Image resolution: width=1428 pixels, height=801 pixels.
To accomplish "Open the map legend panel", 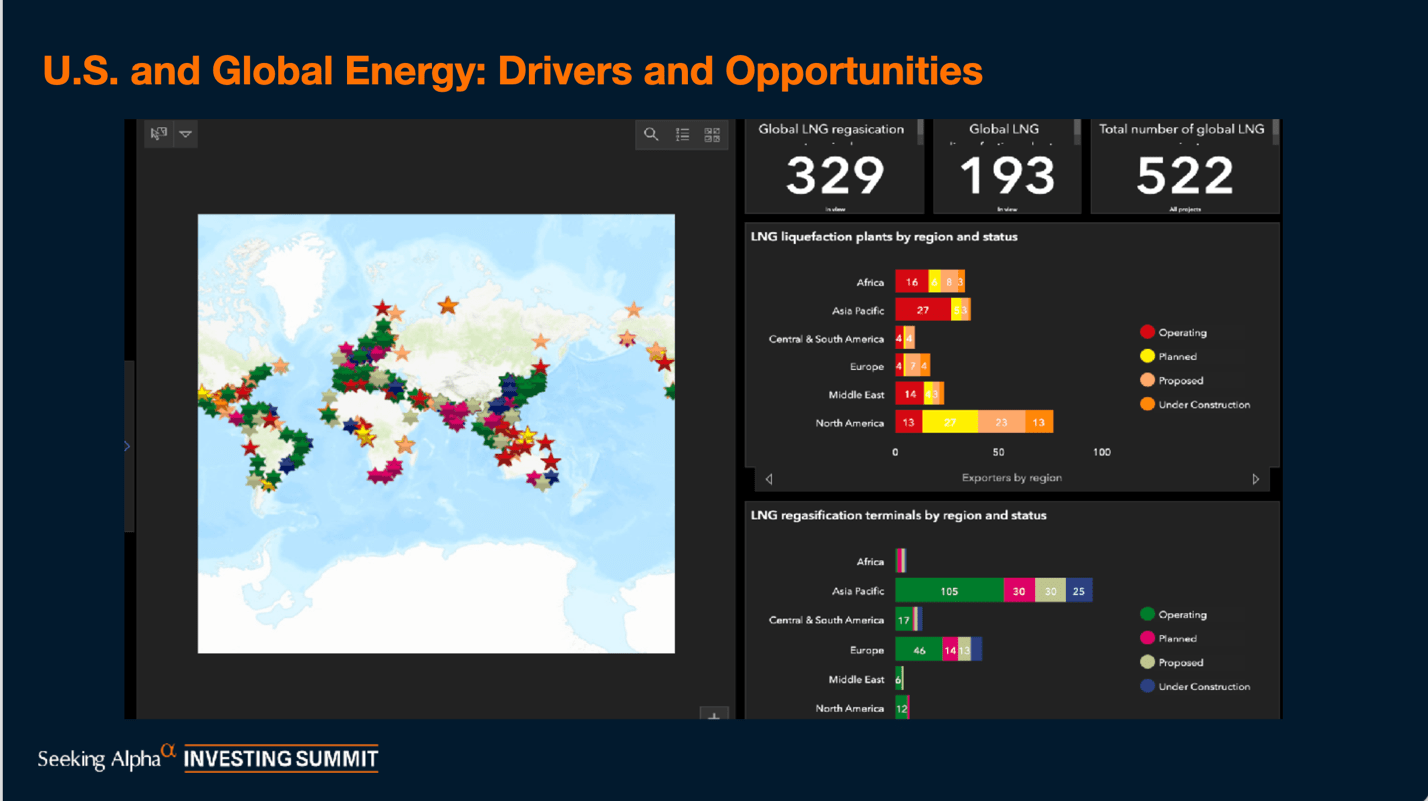I will pyautogui.click(x=682, y=134).
